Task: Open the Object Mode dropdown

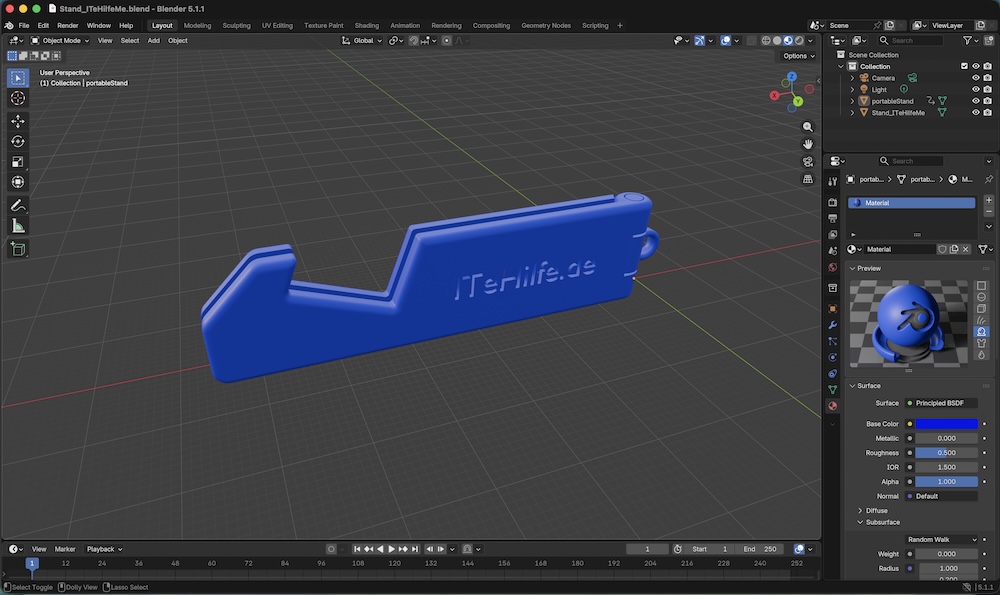Action: (60, 40)
